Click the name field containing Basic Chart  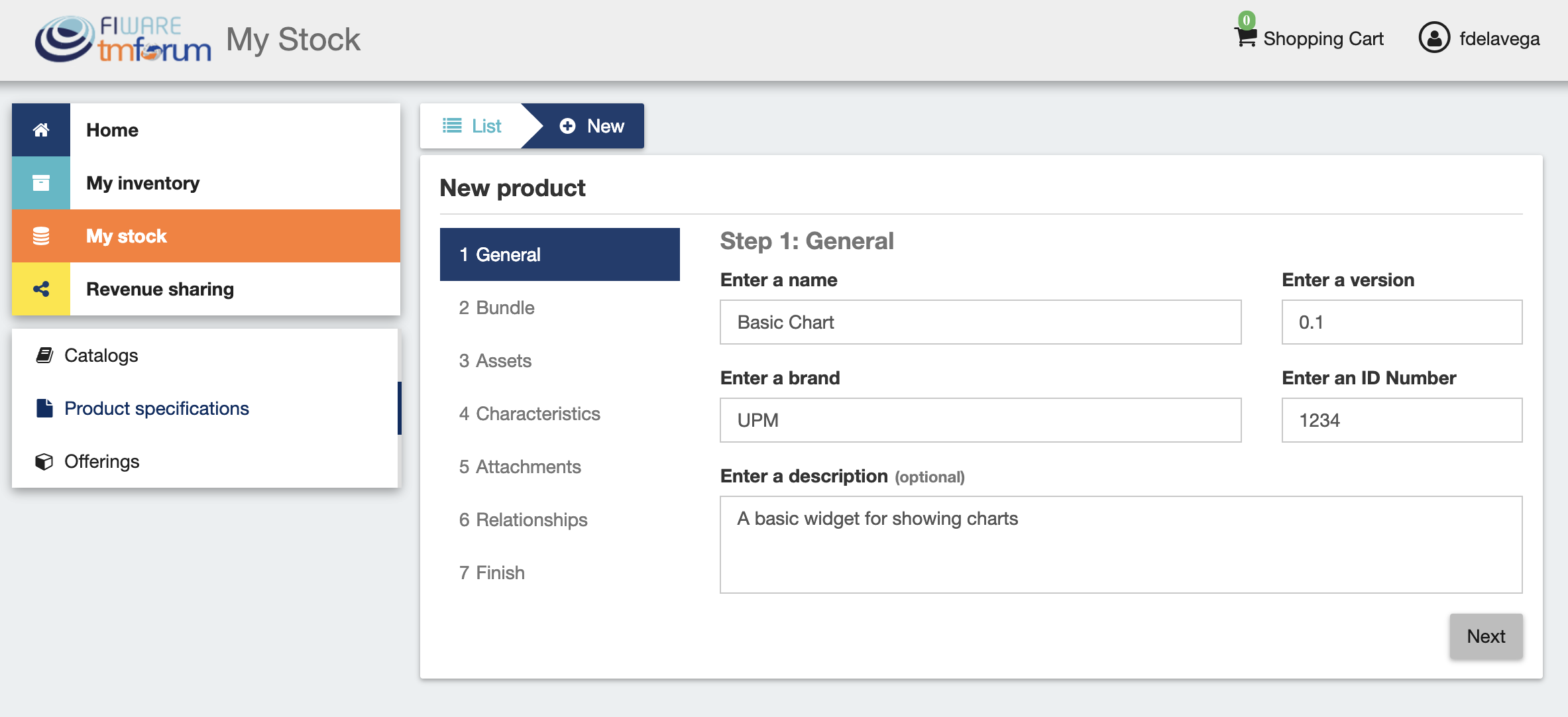click(x=981, y=322)
